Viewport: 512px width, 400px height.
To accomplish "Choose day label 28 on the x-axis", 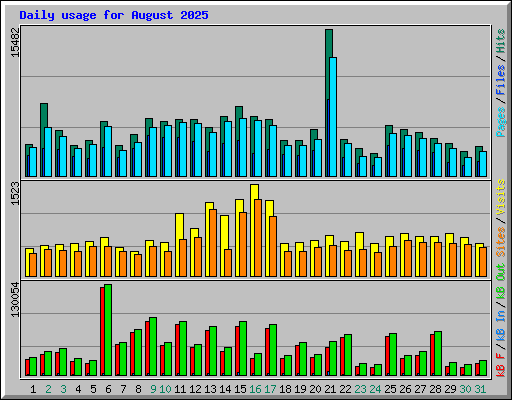I will point(435,389).
